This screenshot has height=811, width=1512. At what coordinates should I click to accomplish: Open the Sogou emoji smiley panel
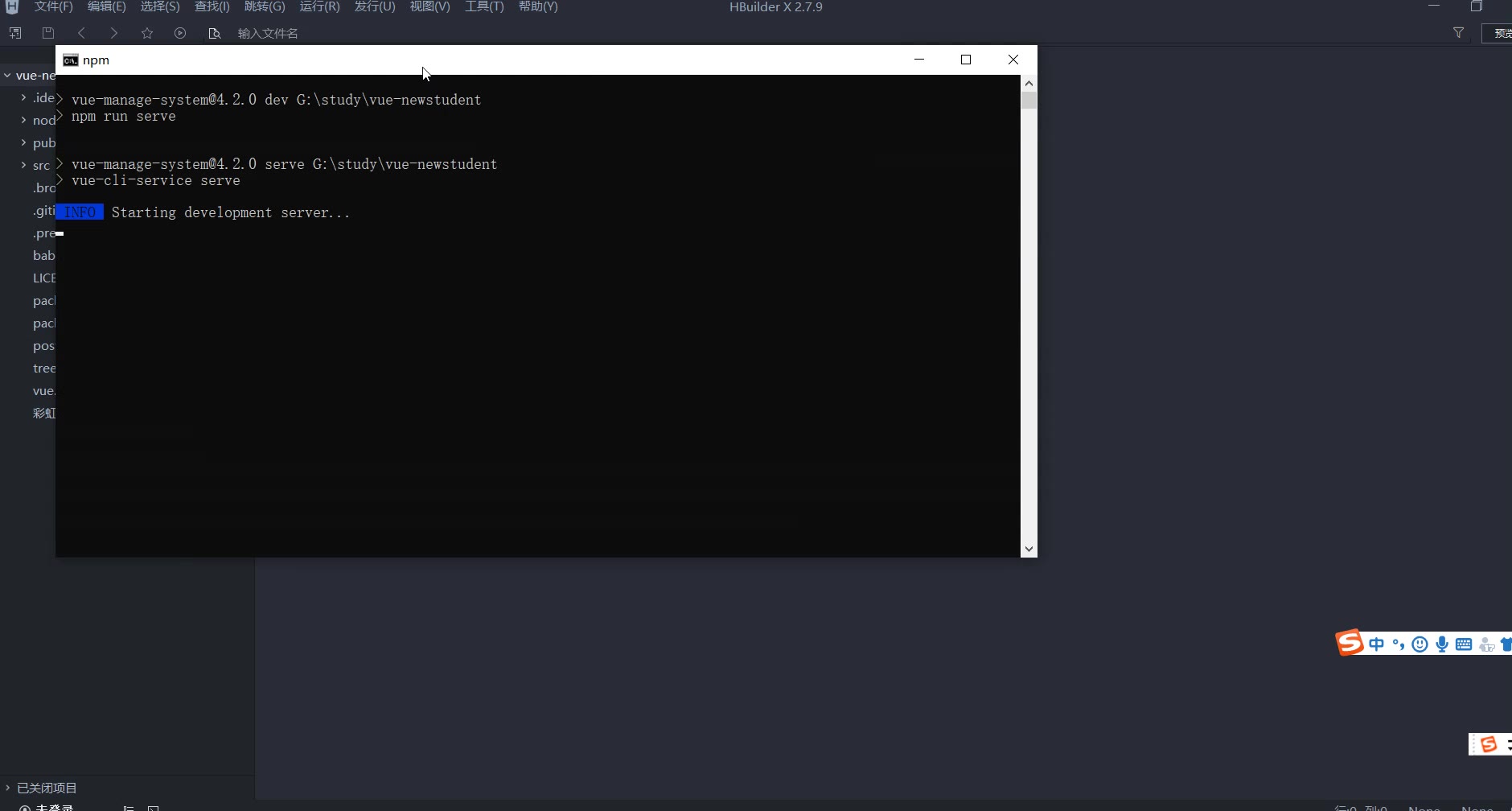click(x=1420, y=644)
